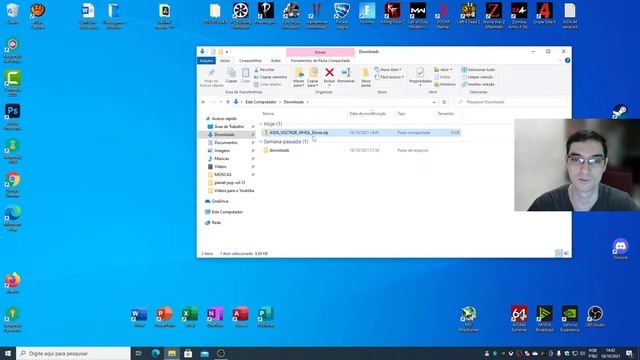Screen dimensions: 640x360
Task: Select Imagens in navigation pane
Action: tap(222, 151)
